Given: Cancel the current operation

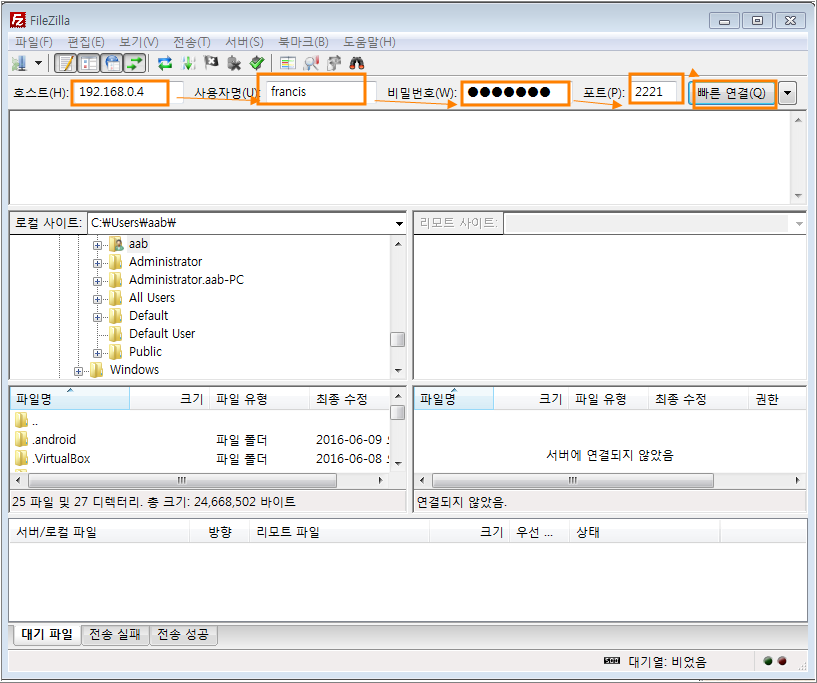Looking at the screenshot, I should click(x=211, y=64).
